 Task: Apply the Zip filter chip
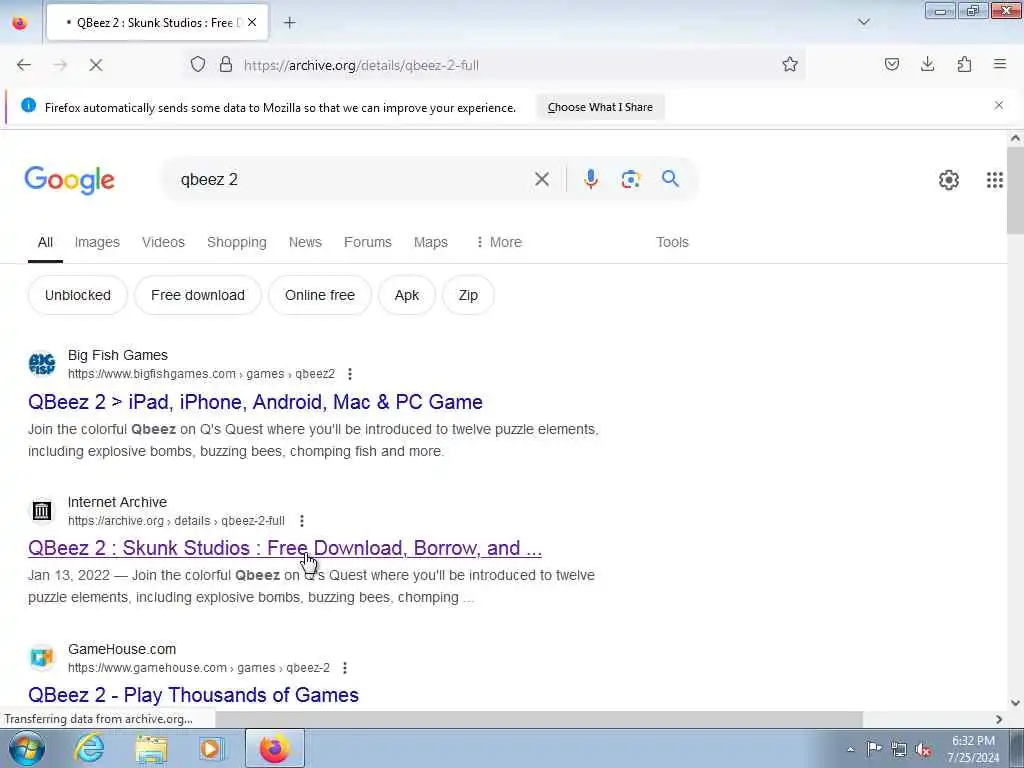468,295
